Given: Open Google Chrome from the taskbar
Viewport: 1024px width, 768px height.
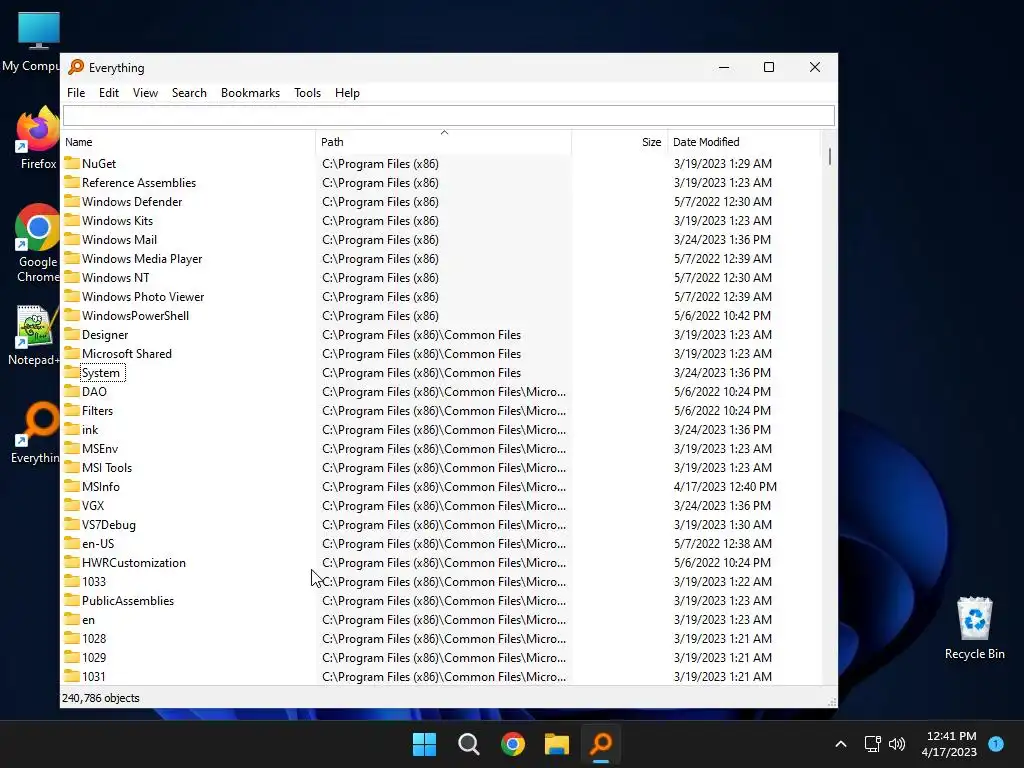Looking at the screenshot, I should [x=513, y=744].
